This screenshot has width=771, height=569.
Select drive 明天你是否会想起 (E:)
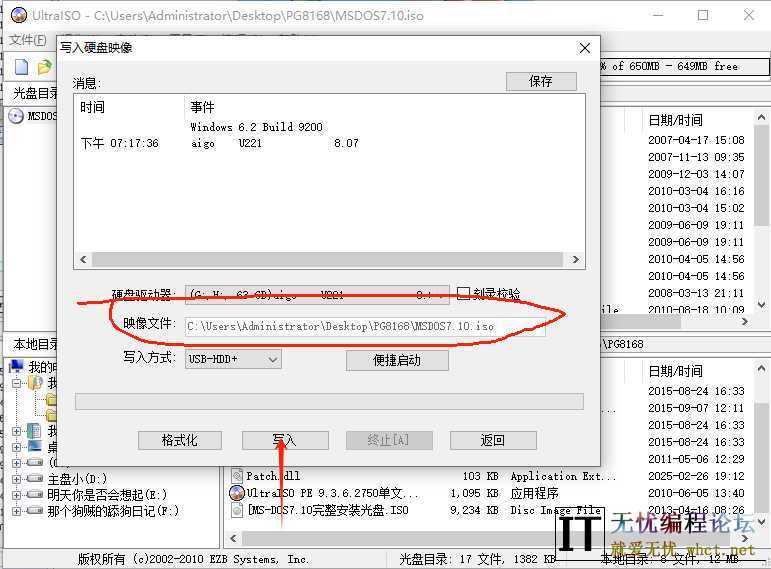tap(106, 495)
